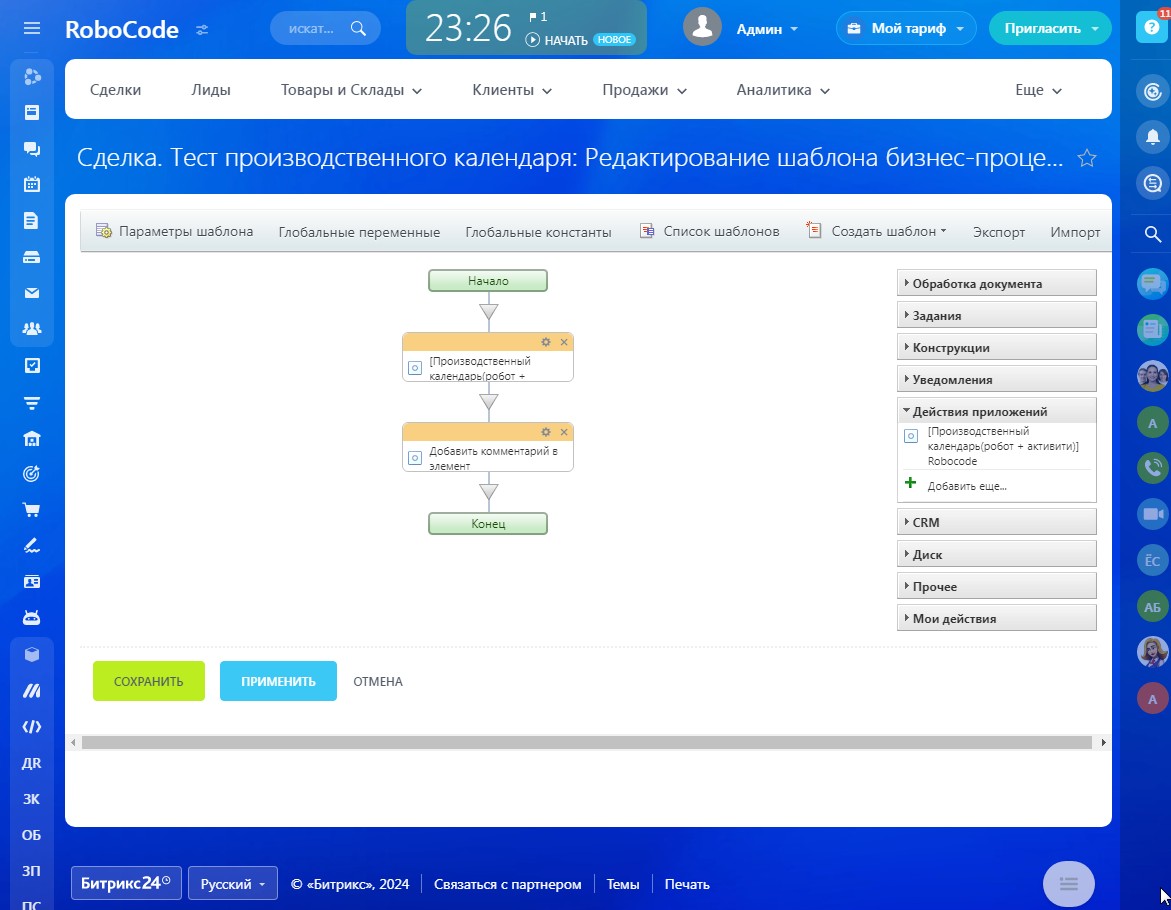Screen dimensions: 1171x910
Task: Remove the Производственный календарь activity with X
Action: (x=564, y=342)
